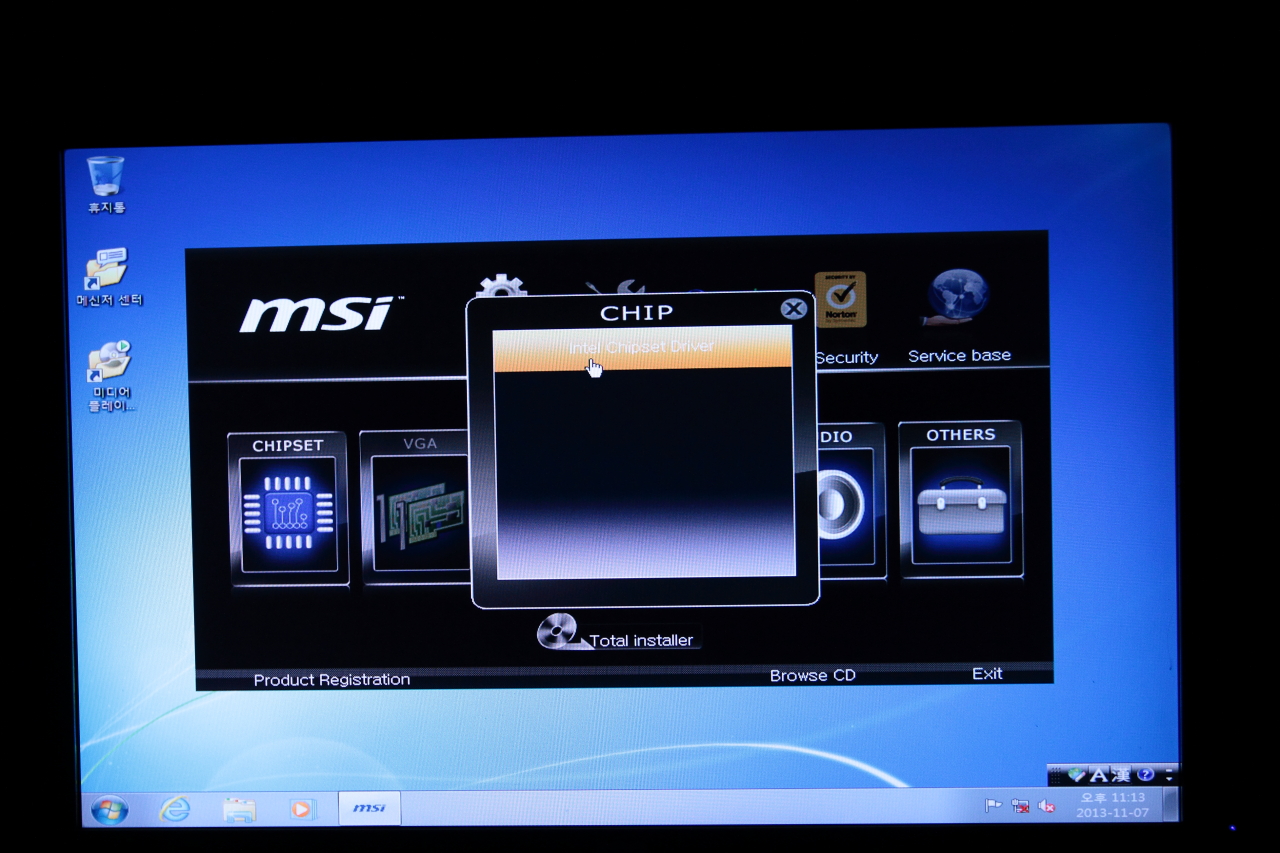Toggle Hanja conversion in language bar
1280x853 pixels.
[1122, 774]
